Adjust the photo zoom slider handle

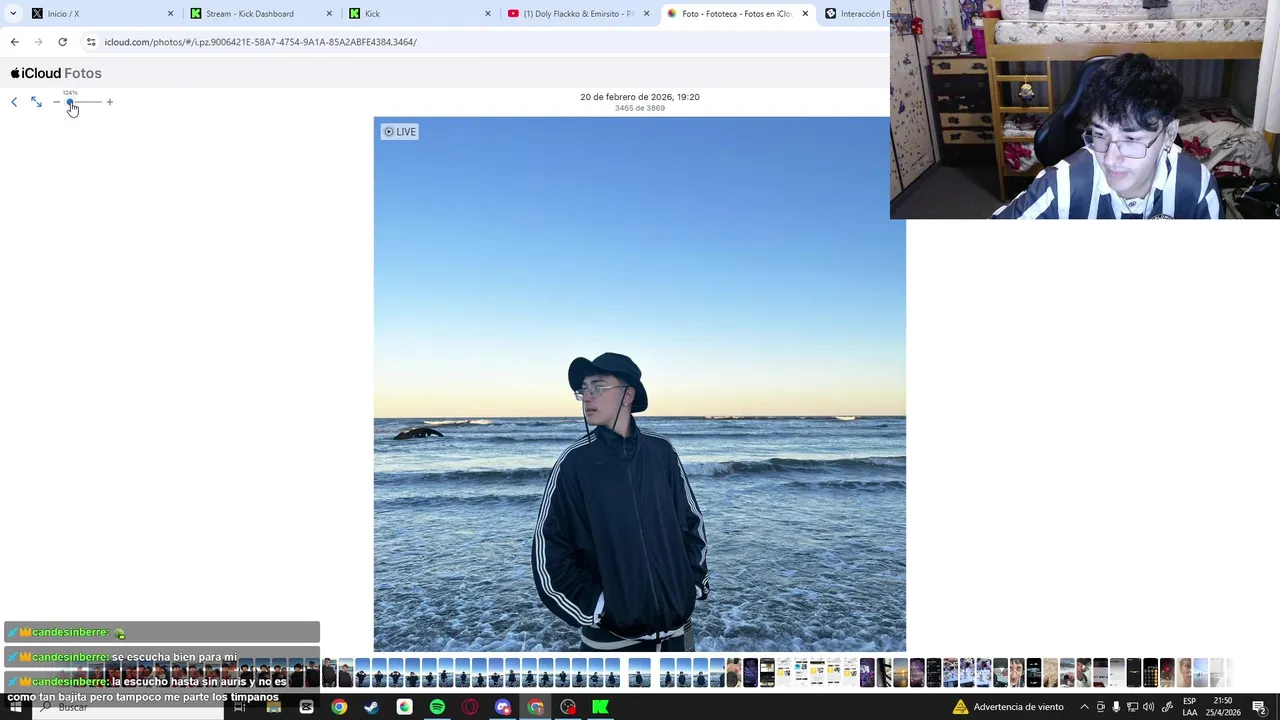[70, 102]
